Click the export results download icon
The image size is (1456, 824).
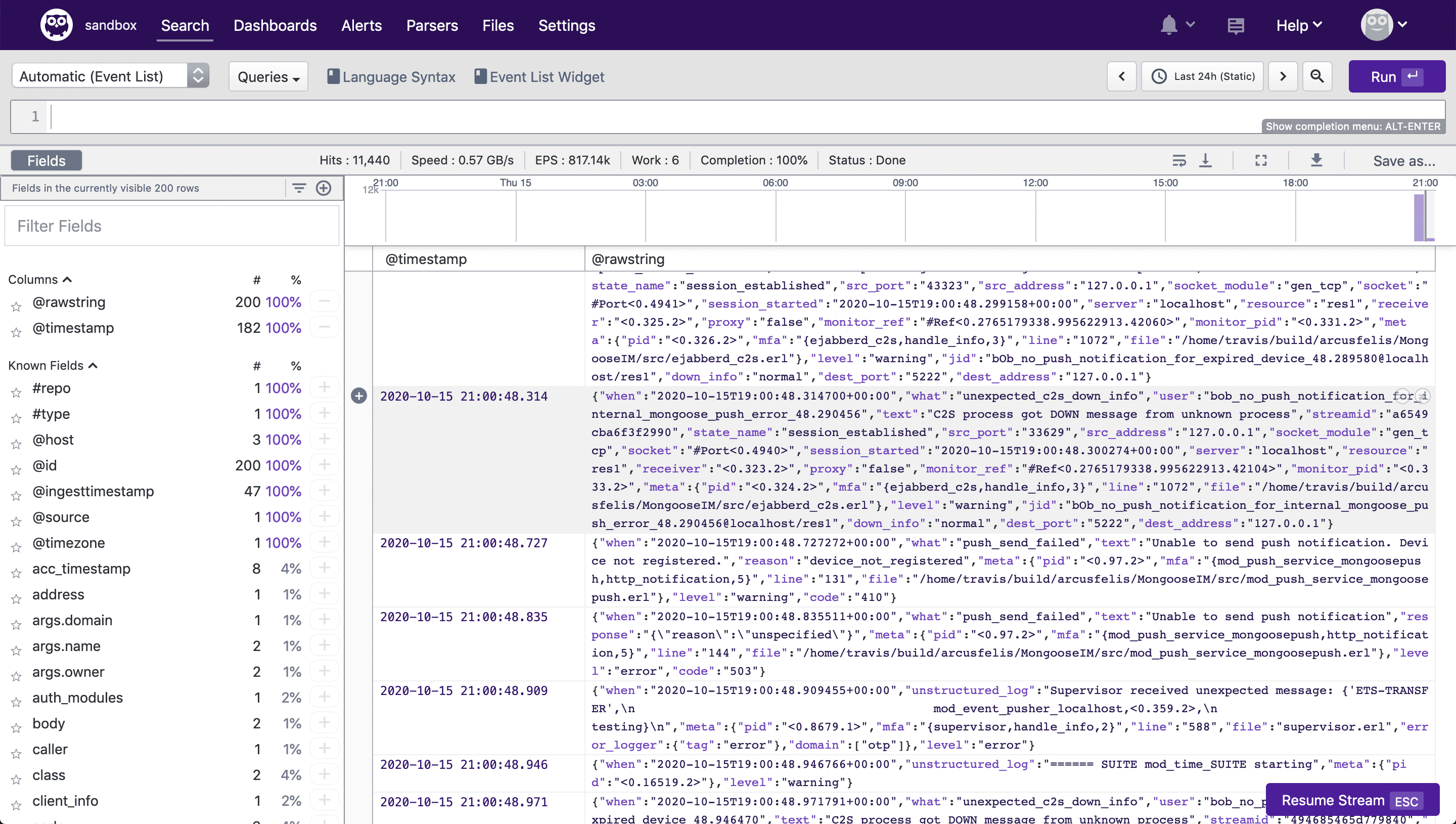(x=1317, y=160)
